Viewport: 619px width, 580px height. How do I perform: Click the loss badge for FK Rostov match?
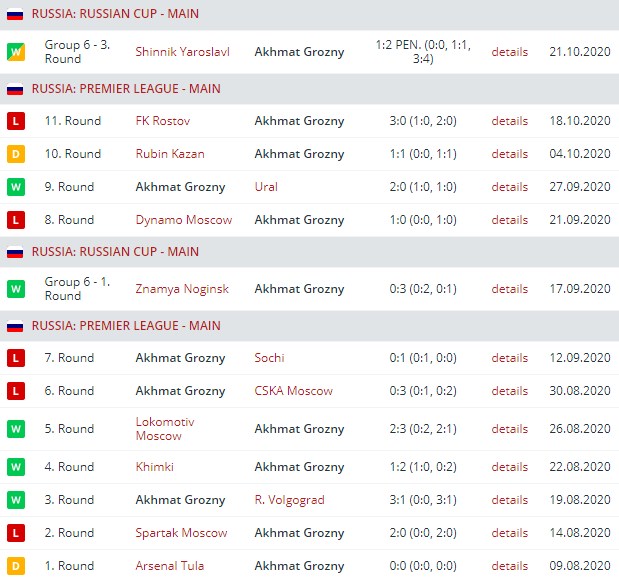point(16,121)
